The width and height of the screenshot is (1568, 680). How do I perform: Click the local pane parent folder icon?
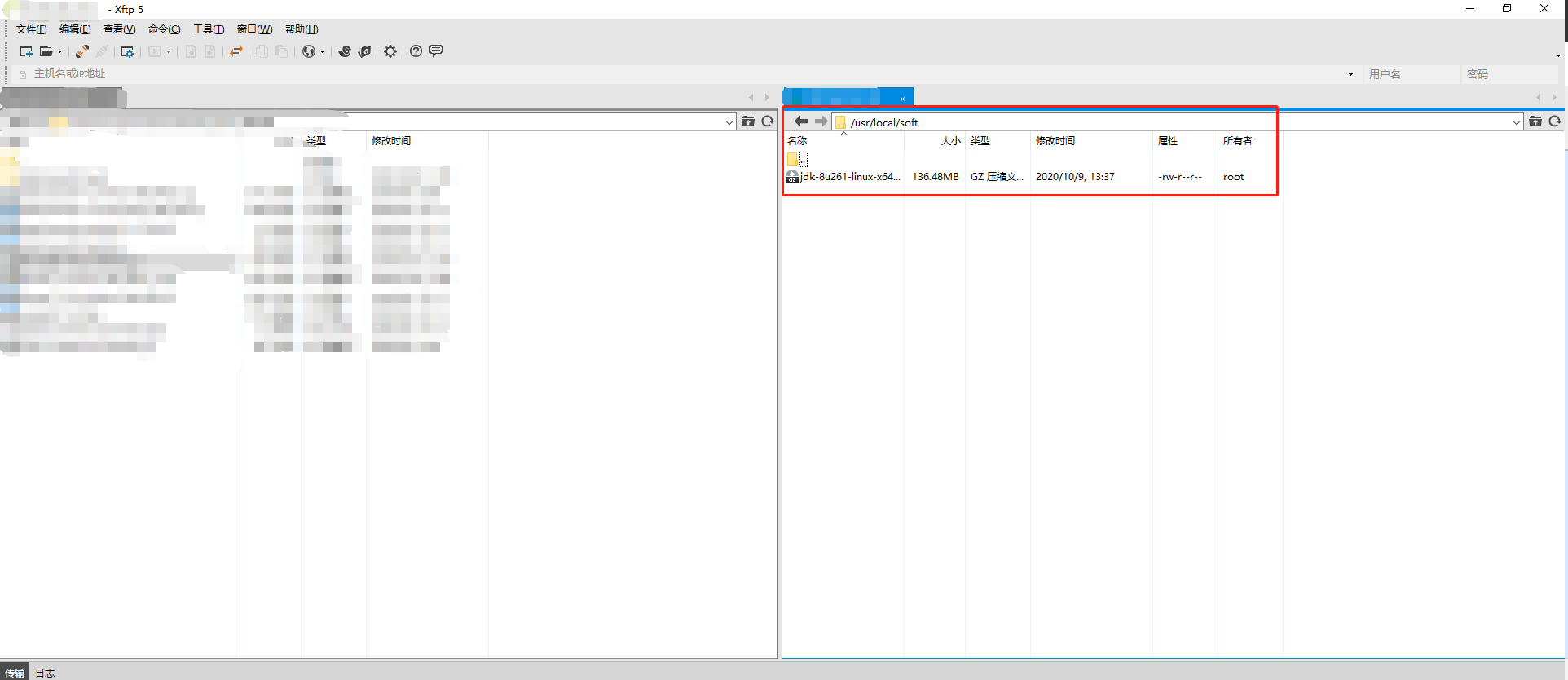(748, 121)
